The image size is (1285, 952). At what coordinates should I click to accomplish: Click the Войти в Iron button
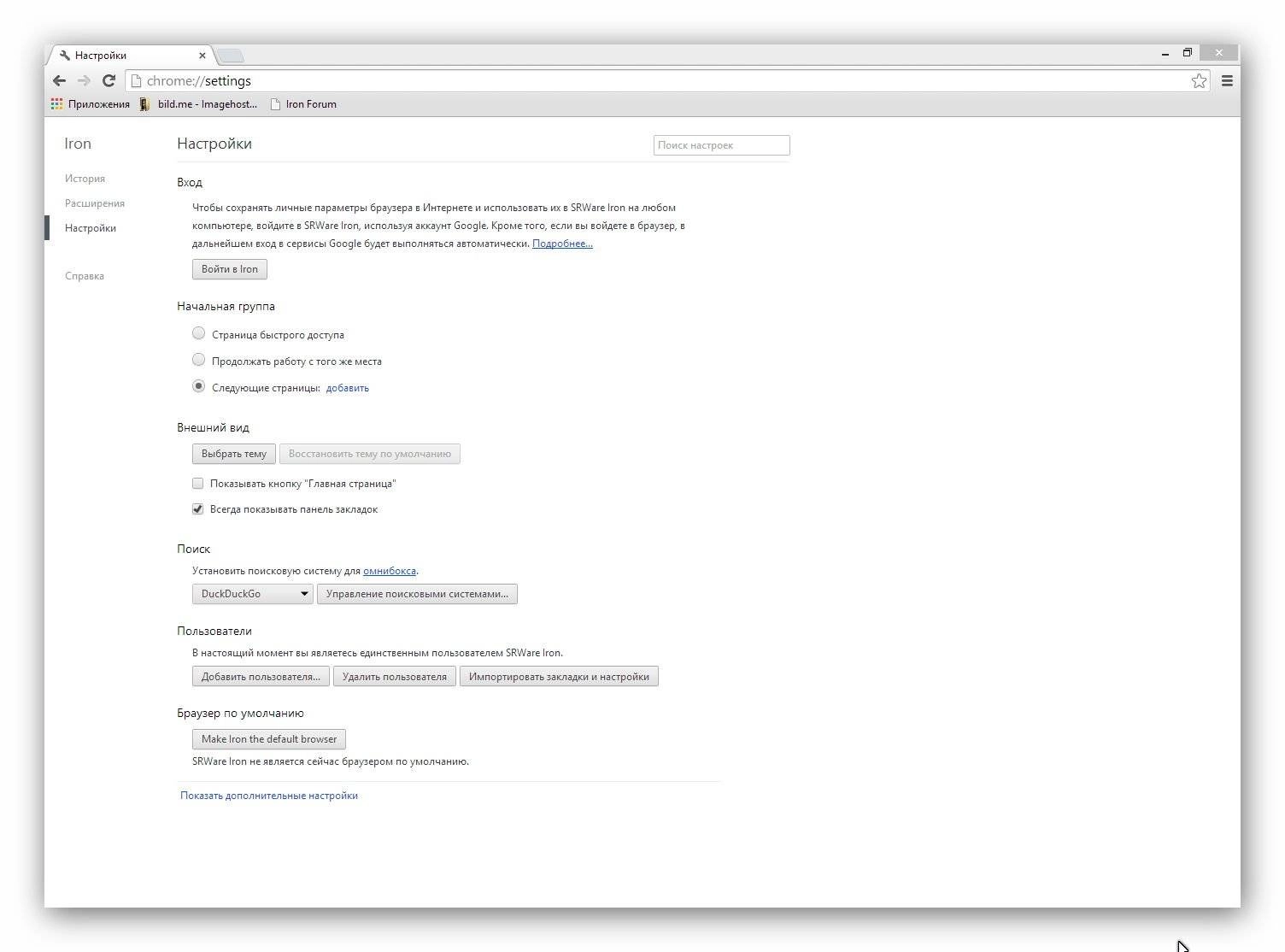click(230, 269)
